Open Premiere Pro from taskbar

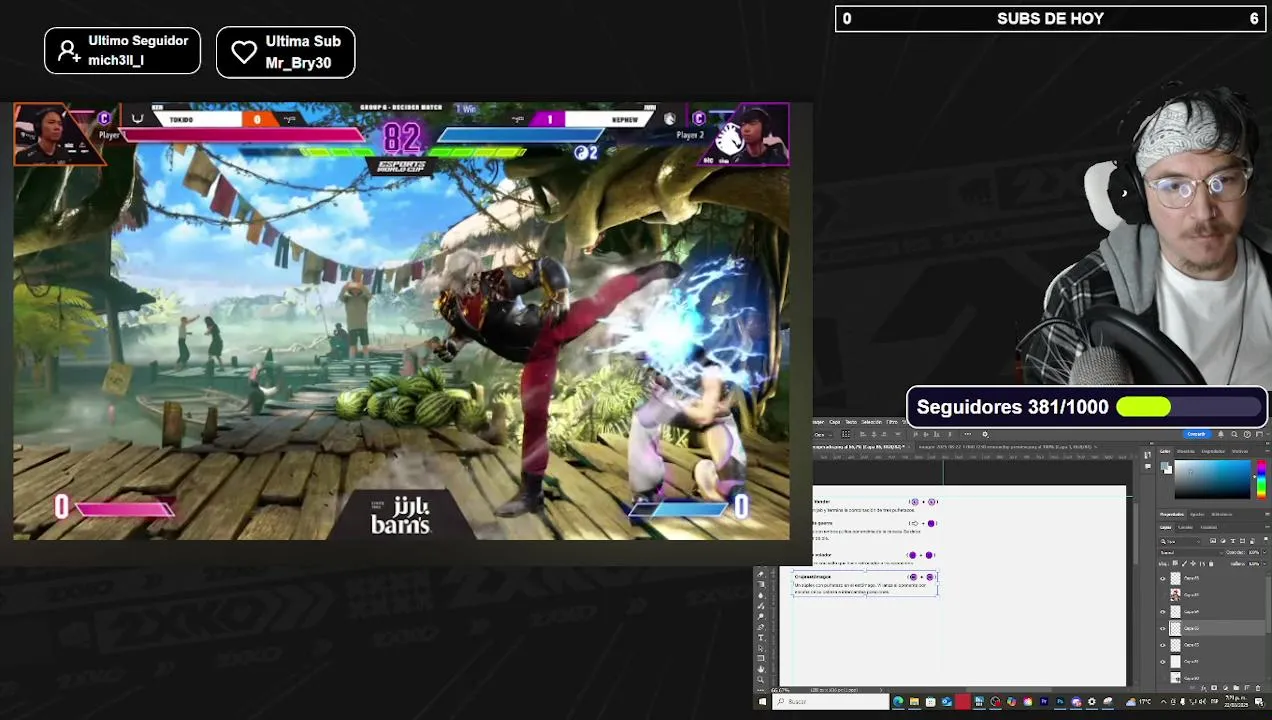(x=1043, y=701)
